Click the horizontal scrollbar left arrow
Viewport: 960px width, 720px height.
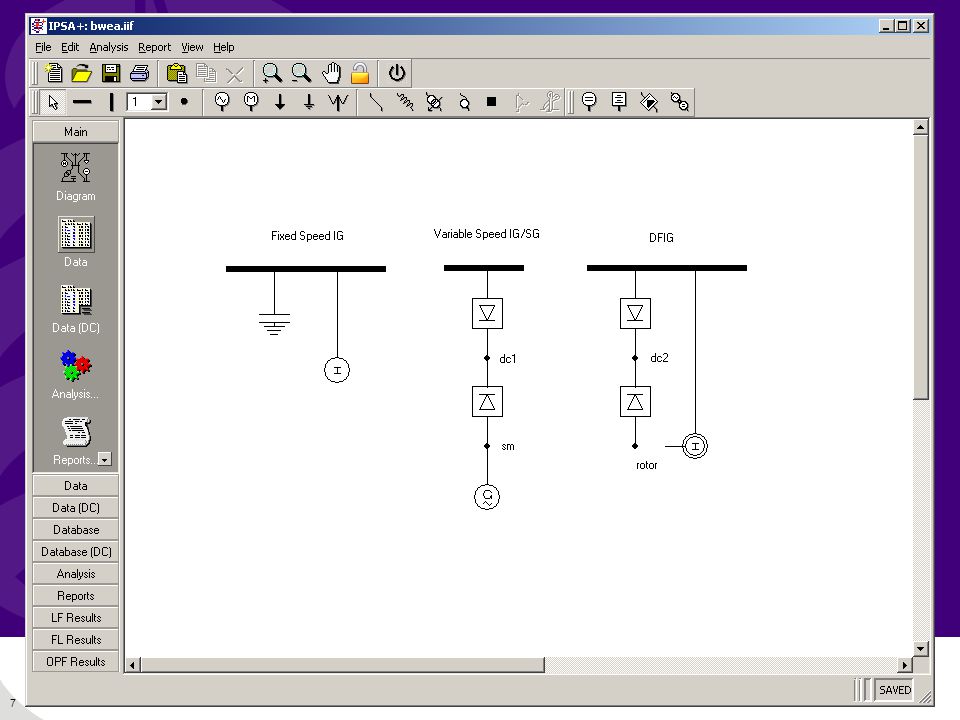pyautogui.click(x=132, y=665)
